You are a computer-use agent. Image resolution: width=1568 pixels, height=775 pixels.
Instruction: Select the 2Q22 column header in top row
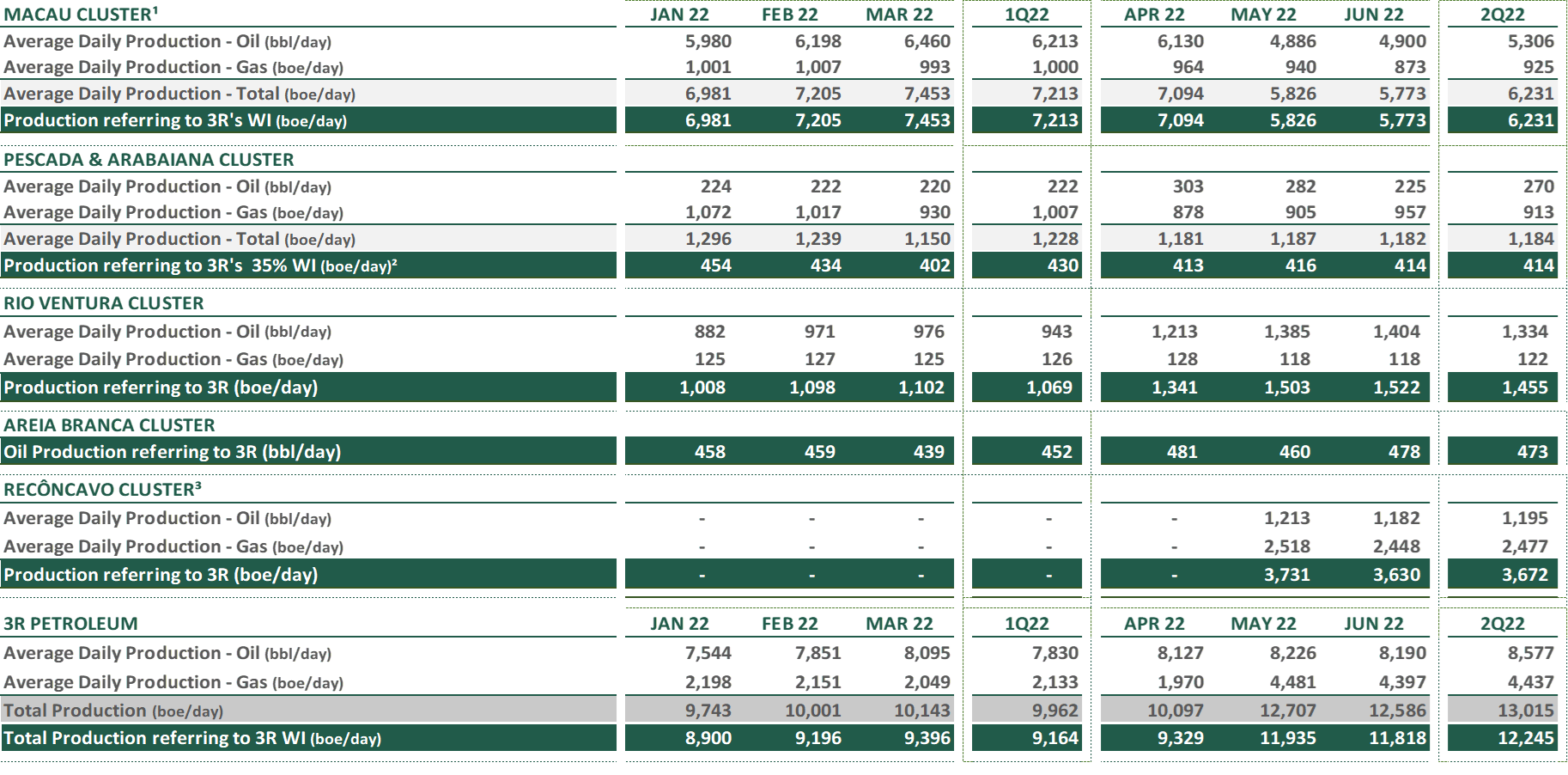tap(1503, 15)
